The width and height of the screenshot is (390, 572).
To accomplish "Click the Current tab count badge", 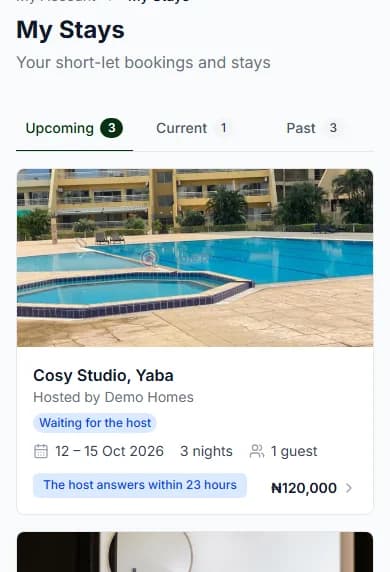I will [x=224, y=128].
